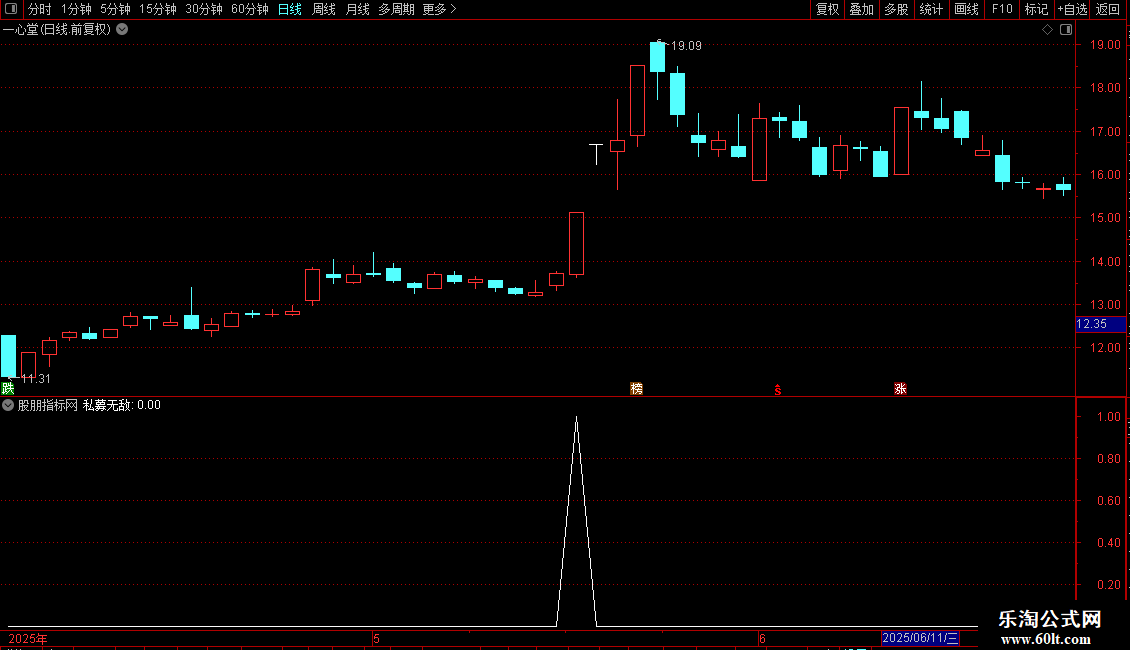Screen dimensions: 1130x650
Task: Select the 1分钟 period tab
Action: point(76,9)
